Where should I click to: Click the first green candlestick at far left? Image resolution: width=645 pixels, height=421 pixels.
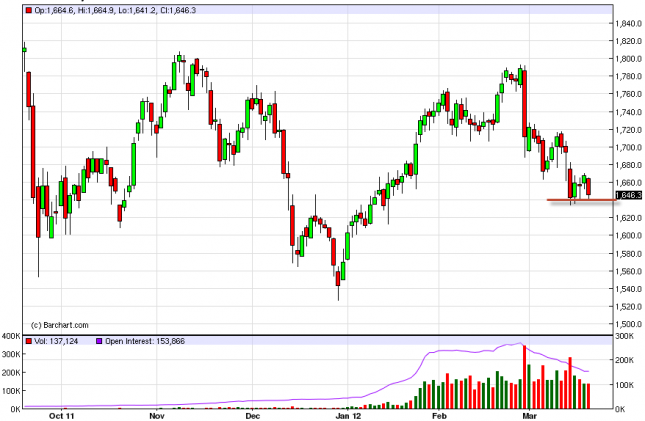pyautogui.click(x=24, y=50)
